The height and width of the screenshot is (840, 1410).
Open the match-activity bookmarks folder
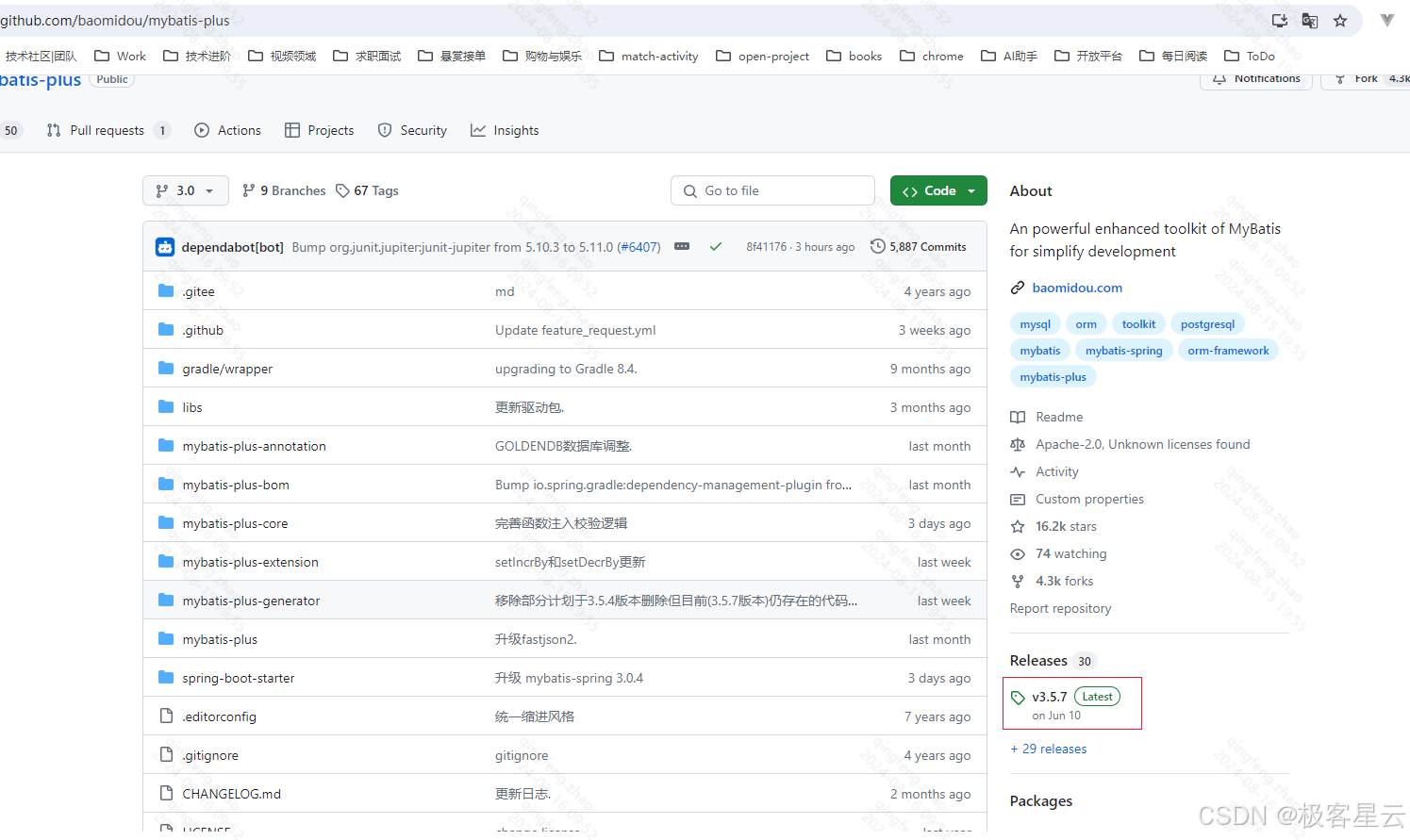pos(648,57)
